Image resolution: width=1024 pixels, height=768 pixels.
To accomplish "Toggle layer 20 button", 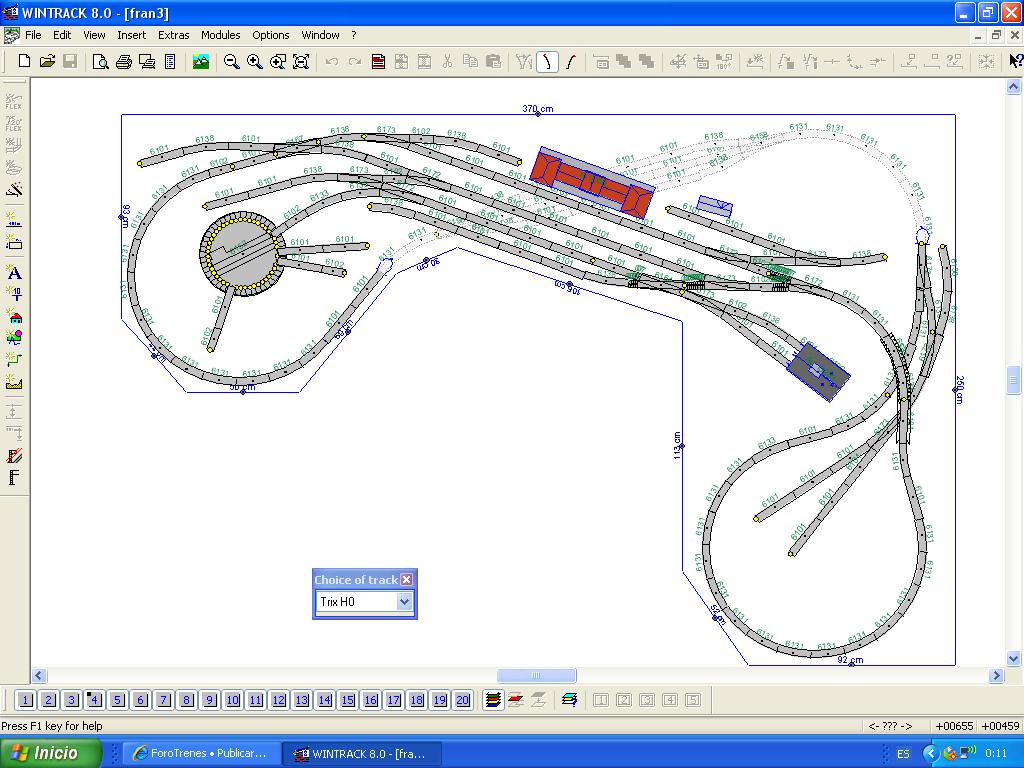I will tap(463, 700).
